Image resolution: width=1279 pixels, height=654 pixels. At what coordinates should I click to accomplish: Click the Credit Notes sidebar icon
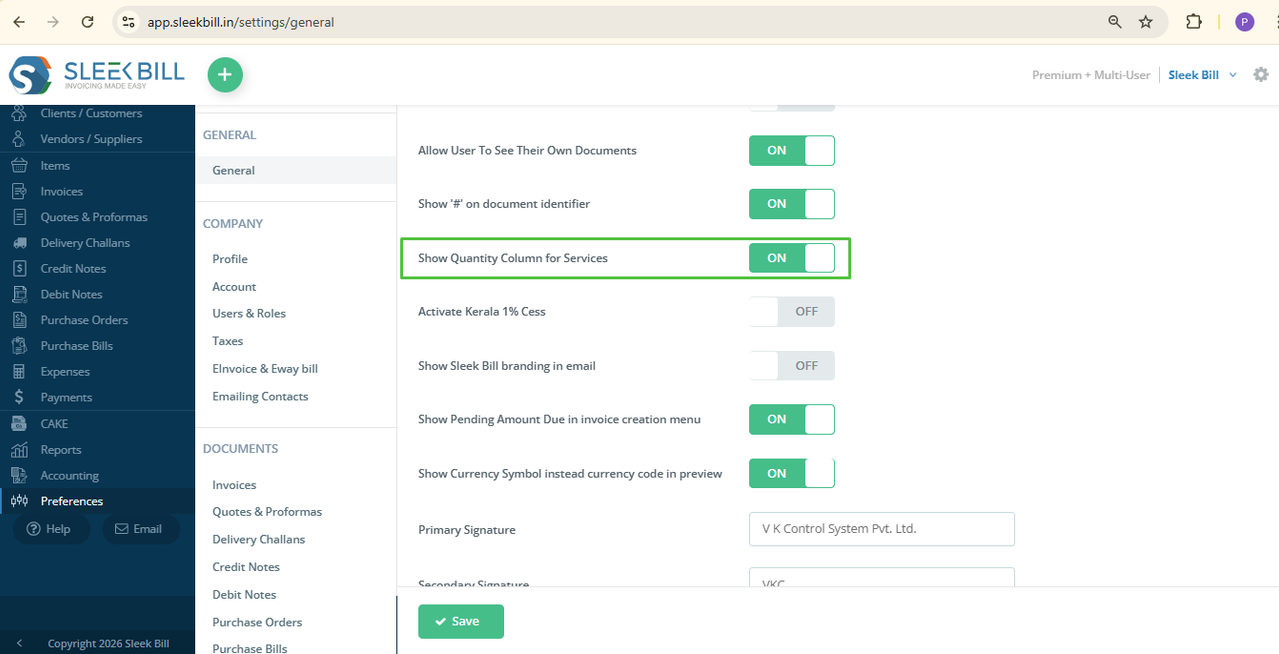(x=19, y=268)
